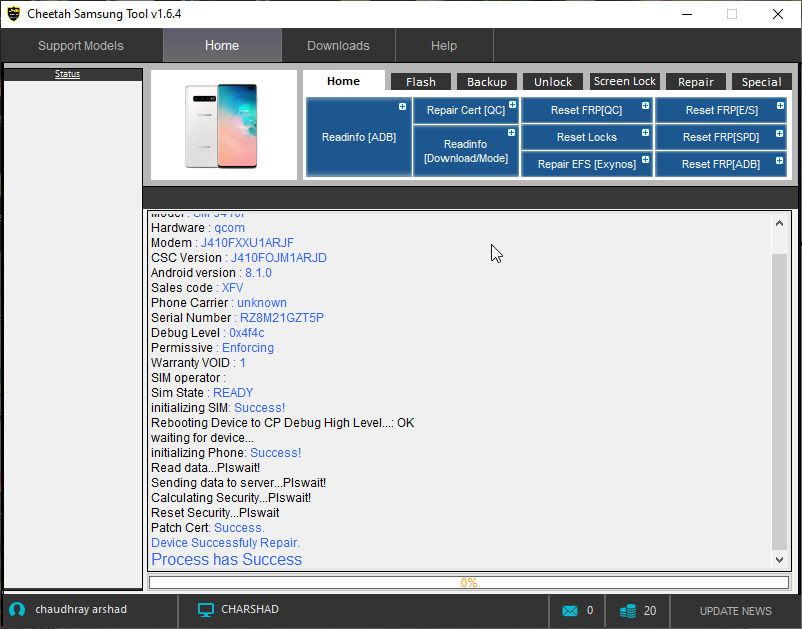Minimize the Cheetah Samsung Tool window
The height and width of the screenshot is (629, 802).
(x=687, y=14)
